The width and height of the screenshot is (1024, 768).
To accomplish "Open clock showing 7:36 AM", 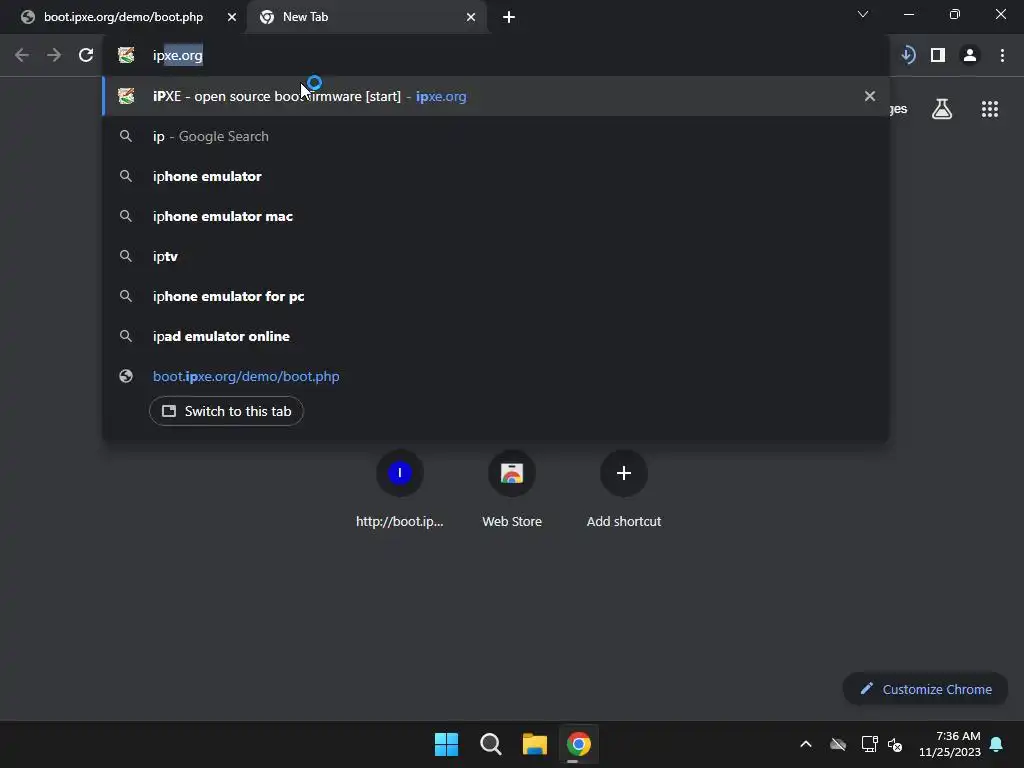I will [x=950, y=744].
